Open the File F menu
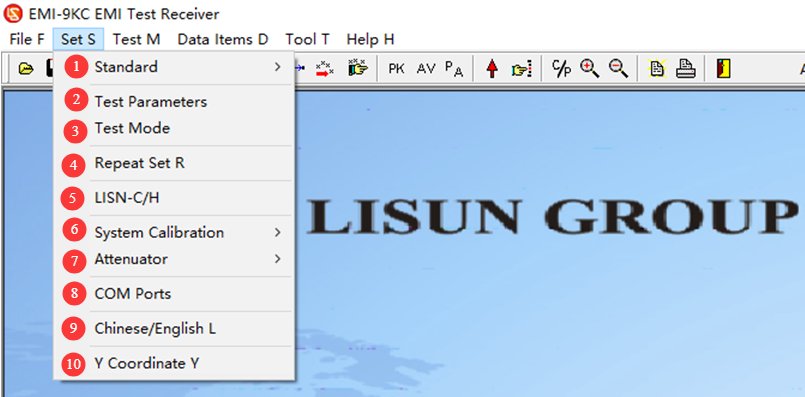 (27, 40)
